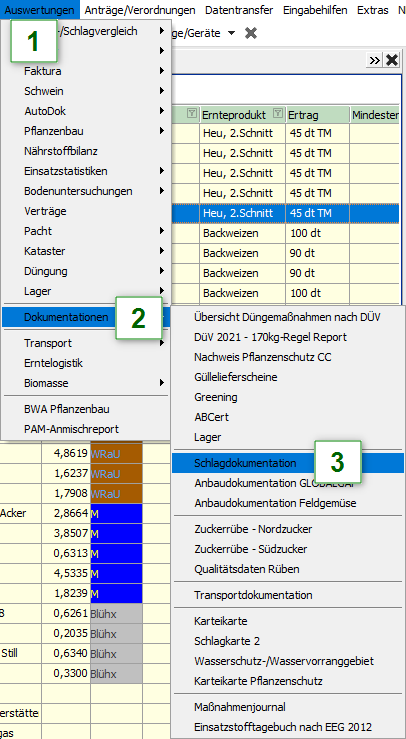This screenshot has height=739, width=406.
Task: Expand the AutoDok submenu
Action: (86, 111)
